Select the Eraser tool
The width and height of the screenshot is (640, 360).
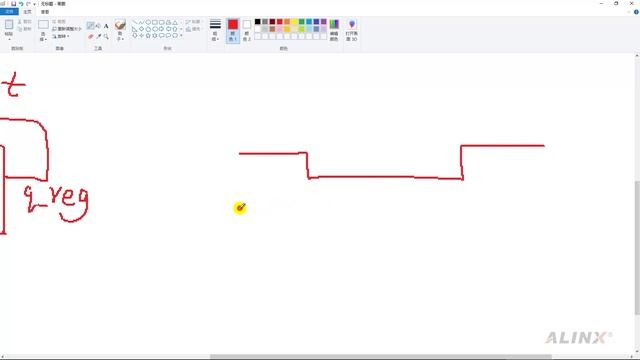tap(91, 36)
